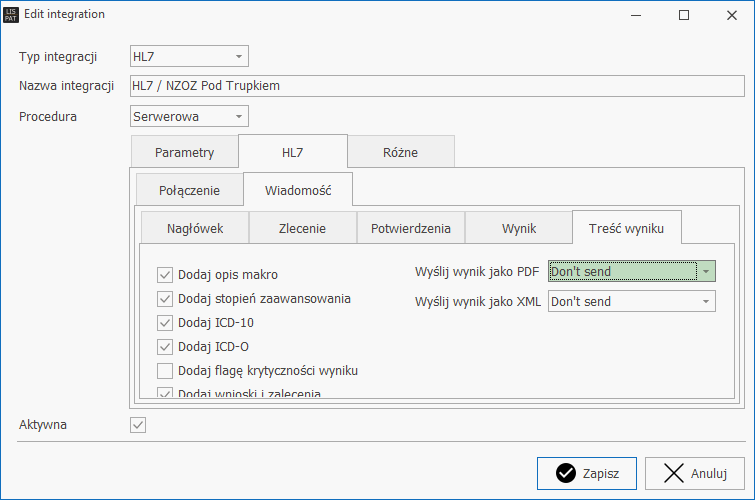
Task: Open the Potwierdzenia tab
Action: (x=410, y=228)
